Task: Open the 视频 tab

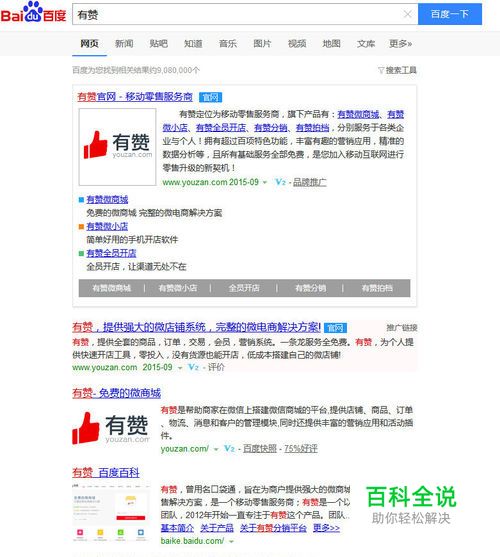Action: [297, 44]
